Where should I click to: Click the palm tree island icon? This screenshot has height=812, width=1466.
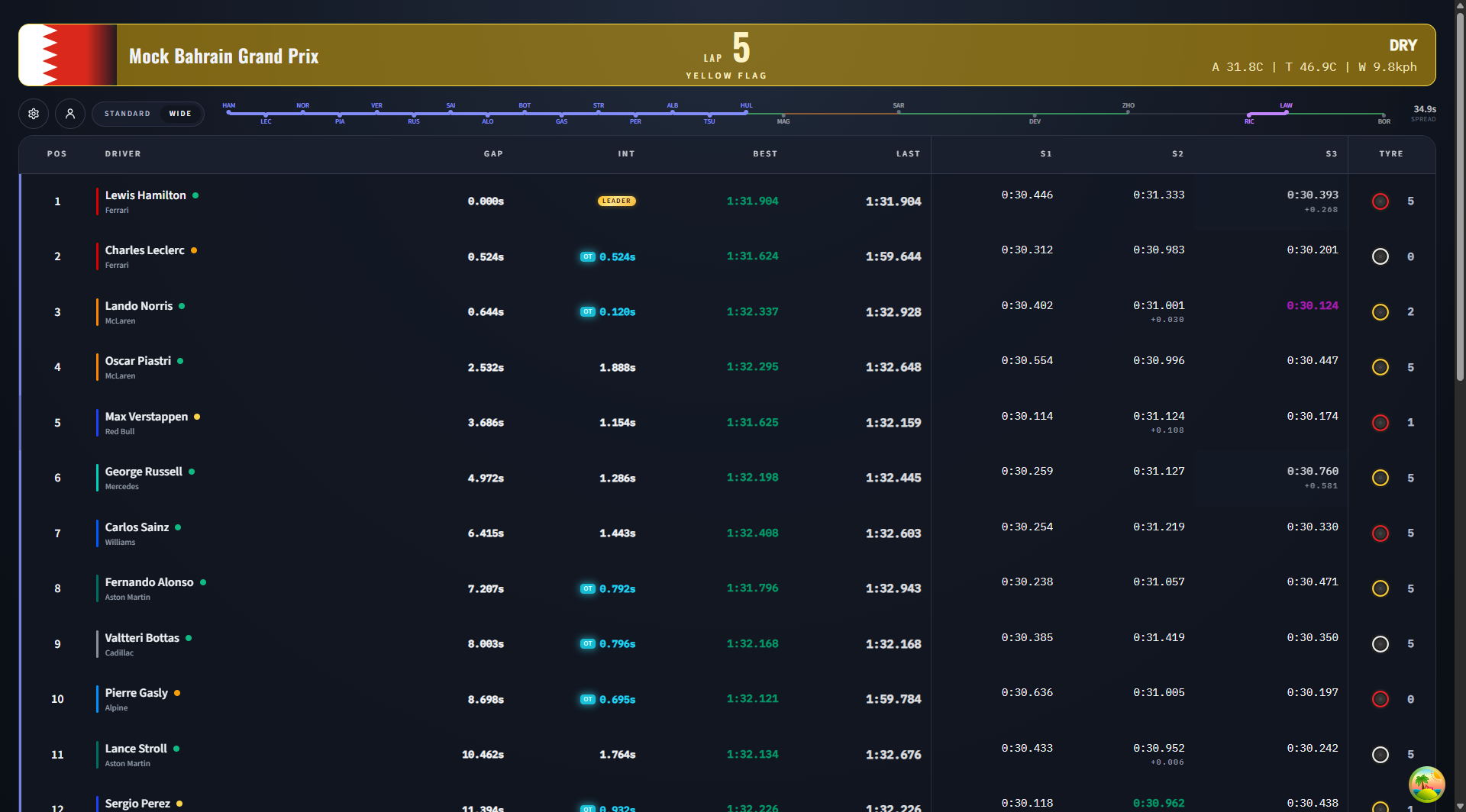tap(1426, 785)
